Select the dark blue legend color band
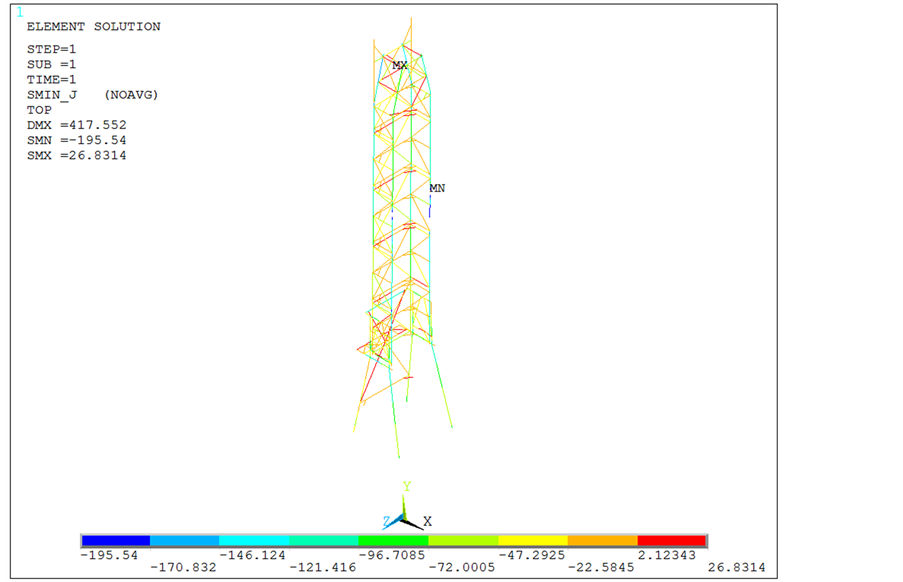Screen dimensions: 903x582 (x=116, y=541)
